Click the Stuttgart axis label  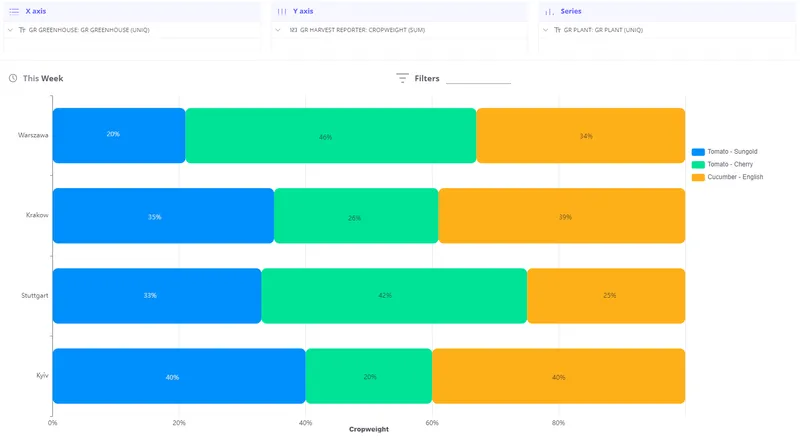tap(35, 295)
